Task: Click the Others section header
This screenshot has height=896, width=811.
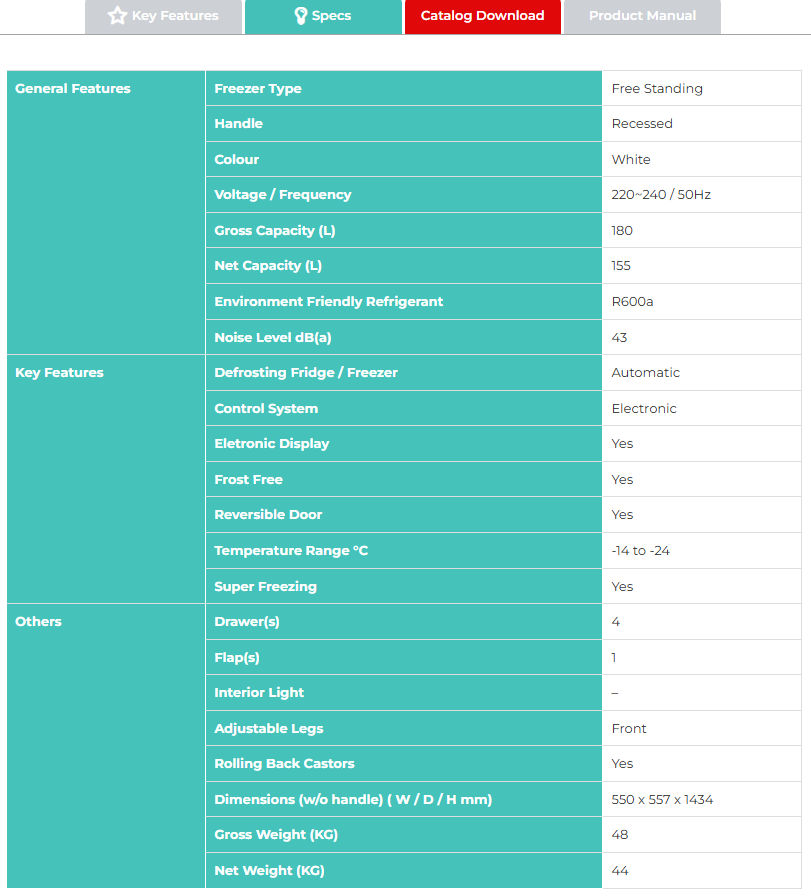Action: pos(38,622)
